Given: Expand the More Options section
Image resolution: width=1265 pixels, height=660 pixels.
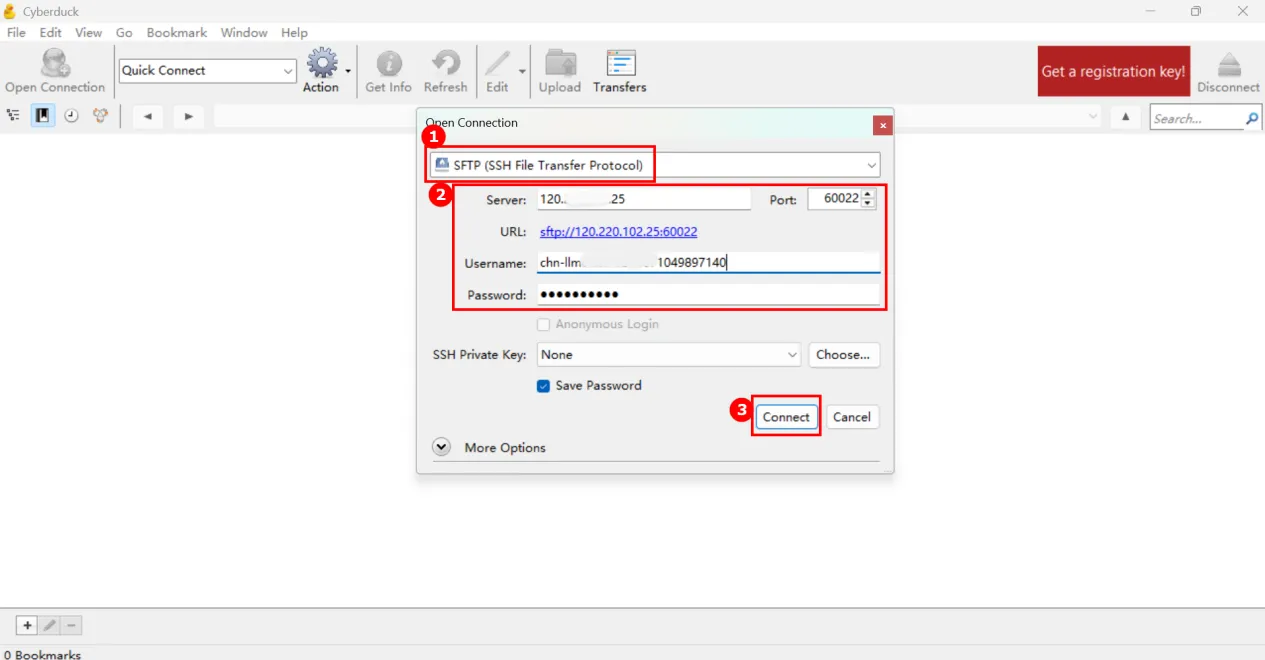Looking at the screenshot, I should [441, 447].
